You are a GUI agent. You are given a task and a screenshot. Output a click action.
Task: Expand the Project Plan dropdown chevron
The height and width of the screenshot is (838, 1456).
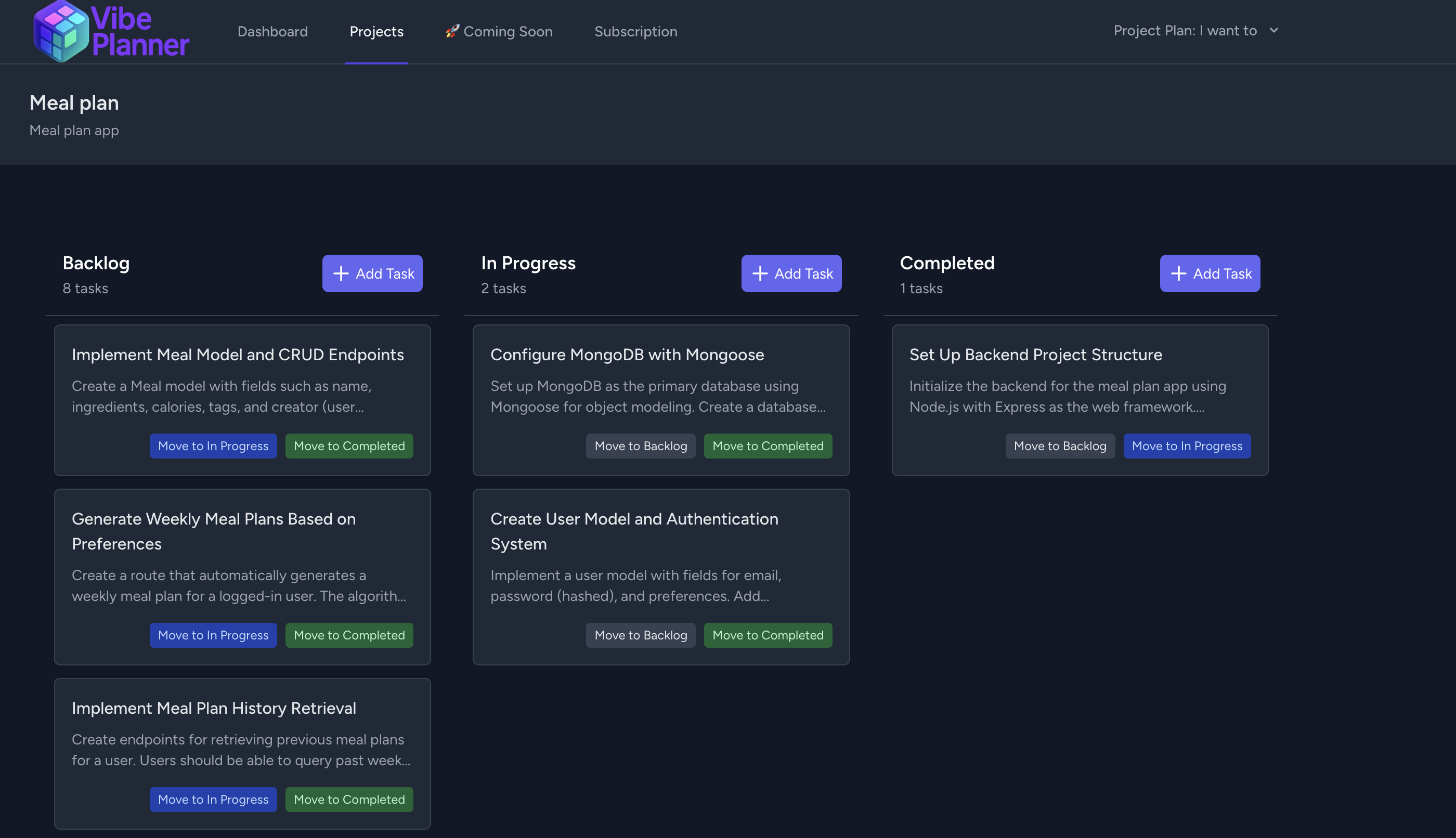click(x=1273, y=31)
